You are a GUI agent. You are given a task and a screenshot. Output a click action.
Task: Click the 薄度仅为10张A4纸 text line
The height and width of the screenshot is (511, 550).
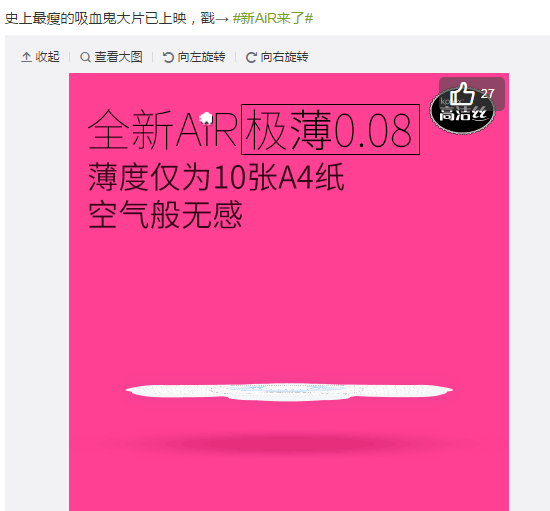pos(216,177)
